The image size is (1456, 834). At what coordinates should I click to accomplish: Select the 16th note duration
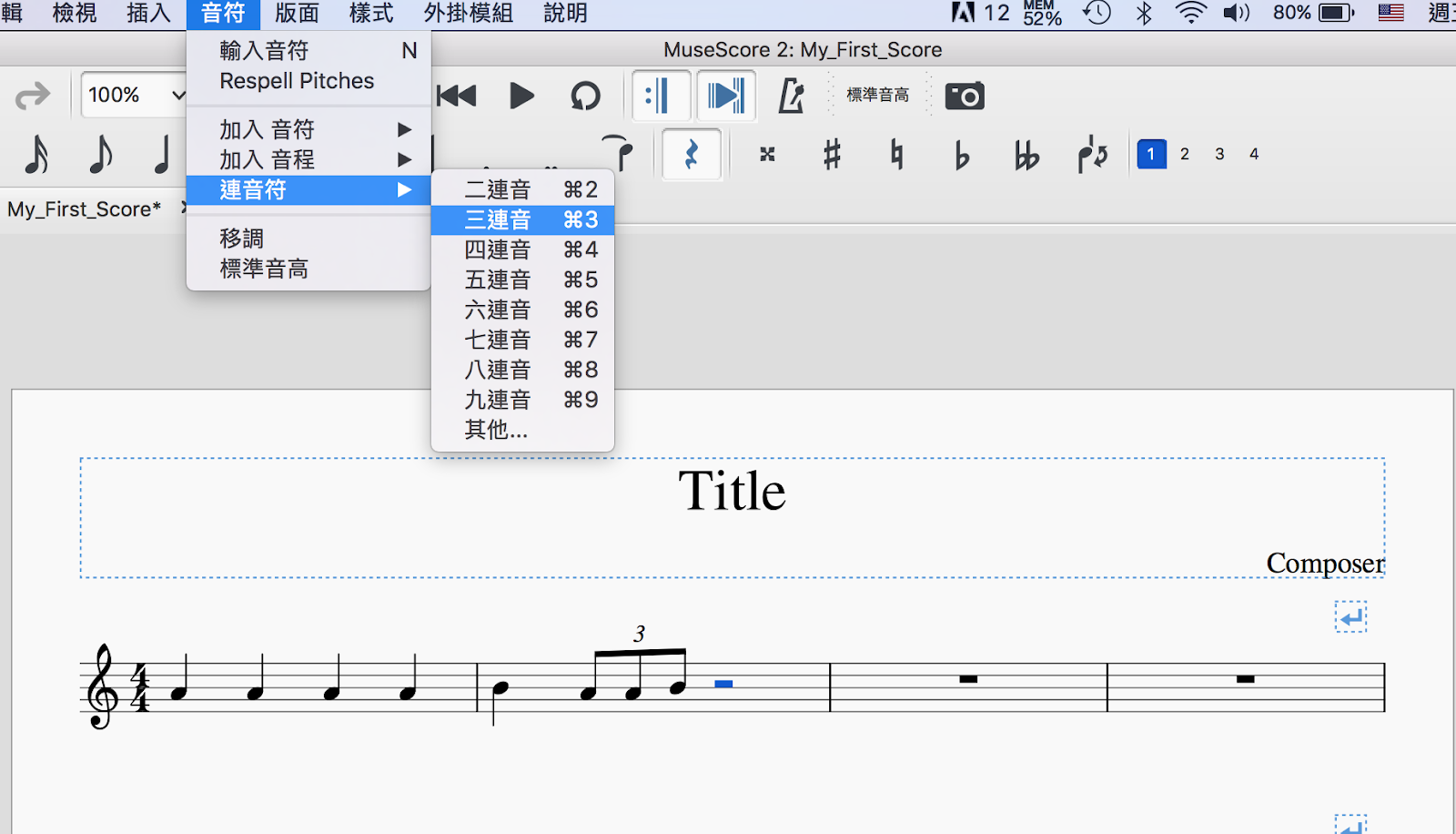pos(36,154)
